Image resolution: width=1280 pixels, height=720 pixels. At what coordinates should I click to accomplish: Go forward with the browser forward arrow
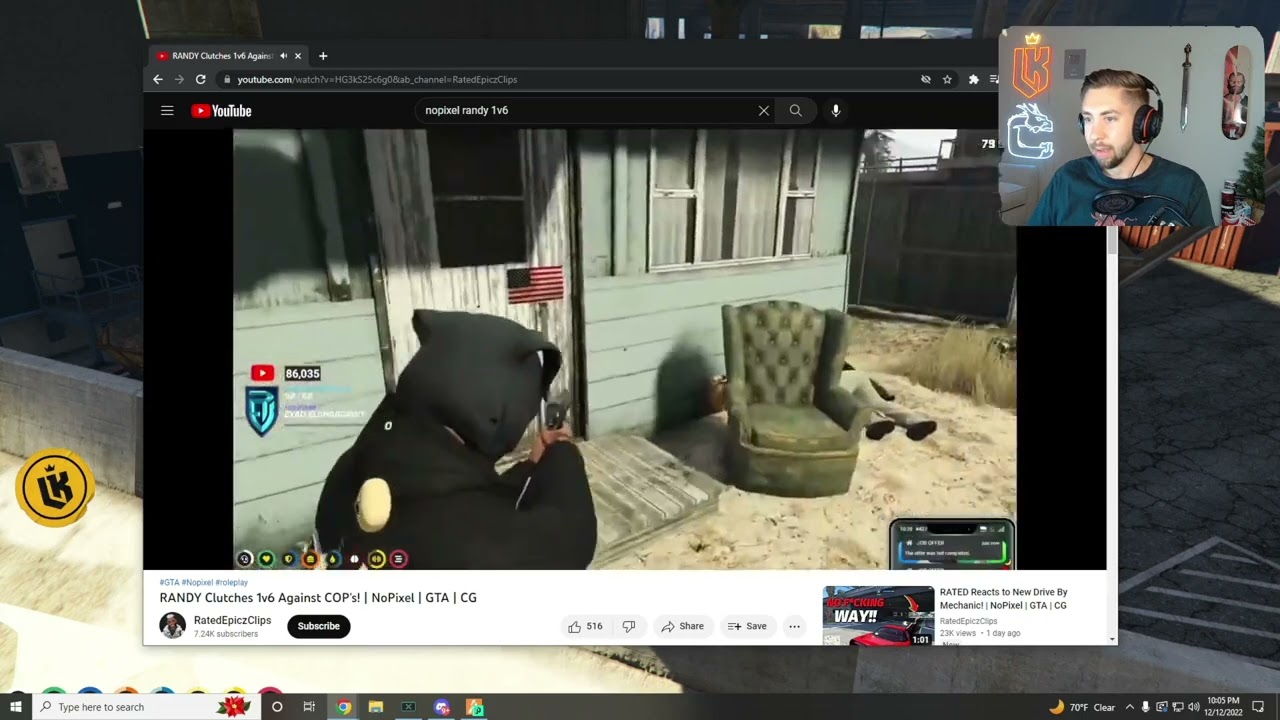(179, 79)
